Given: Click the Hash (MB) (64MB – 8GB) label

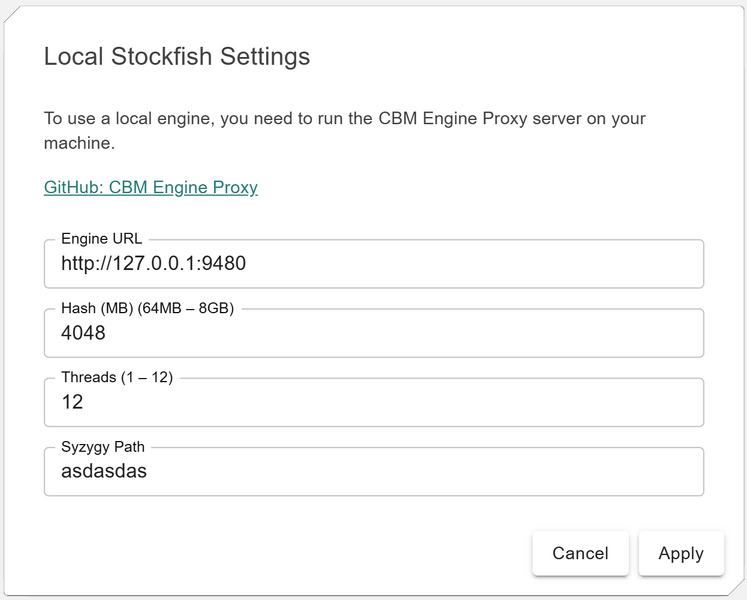Looking at the screenshot, I should (147, 308).
